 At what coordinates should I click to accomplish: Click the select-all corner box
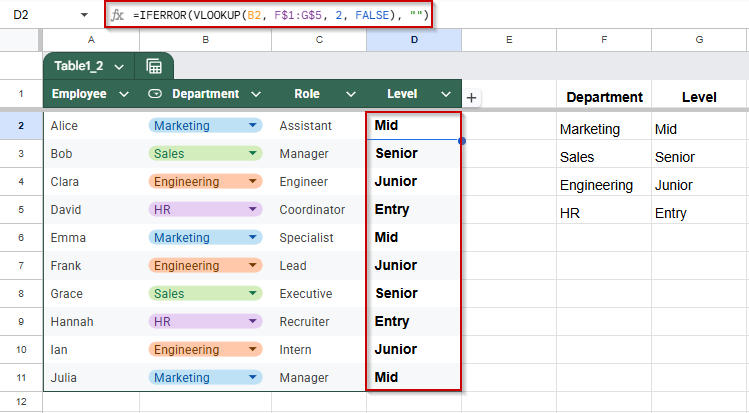click(x=19, y=40)
